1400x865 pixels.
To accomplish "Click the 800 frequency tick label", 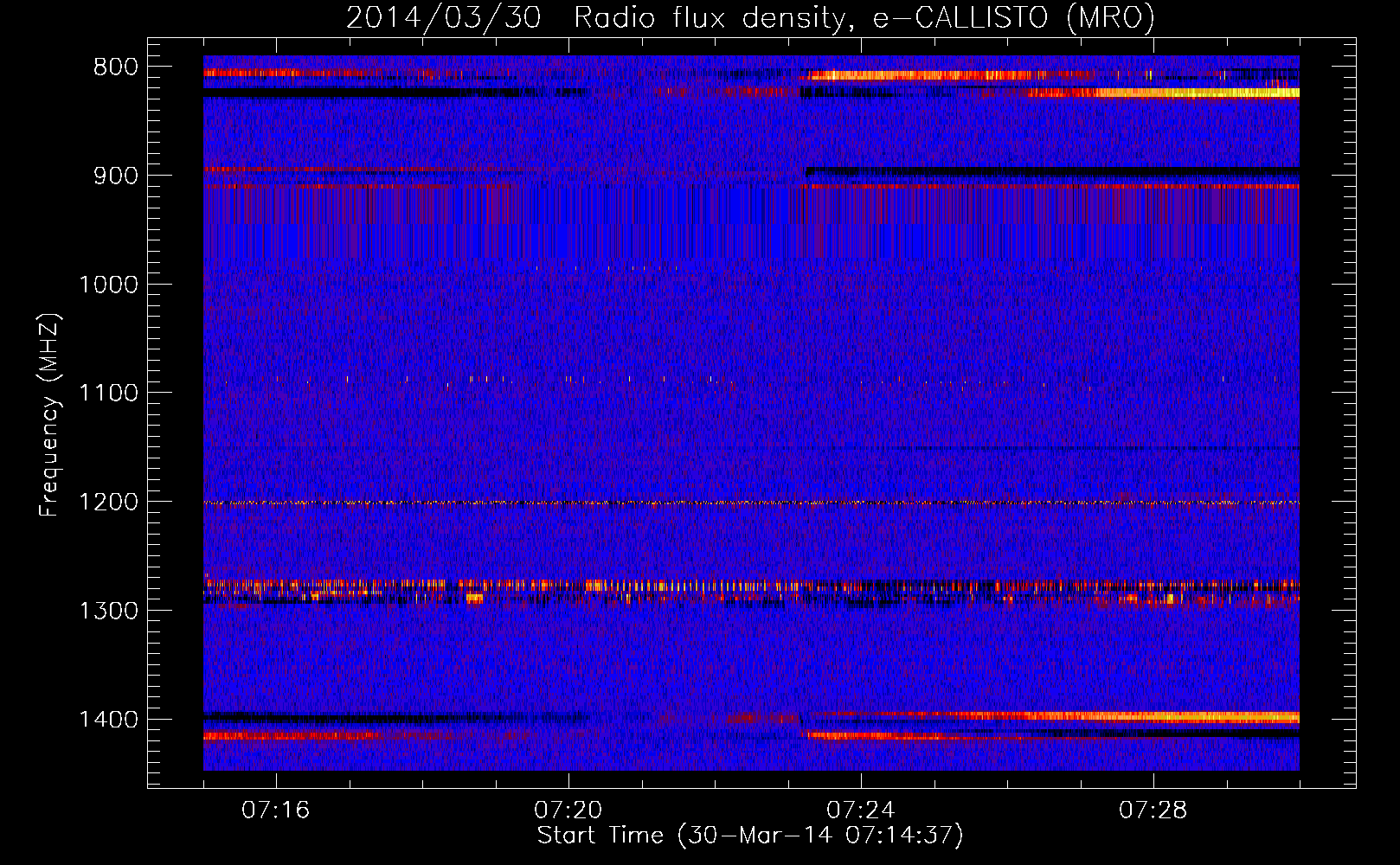I will pyautogui.click(x=116, y=67).
